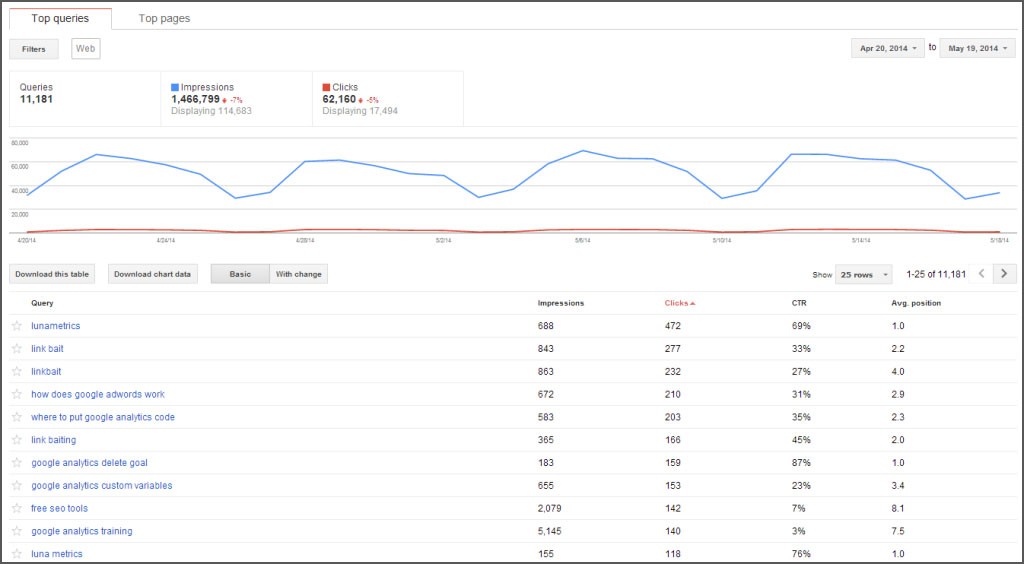Click the blue Impressions color swatch

(x=175, y=88)
